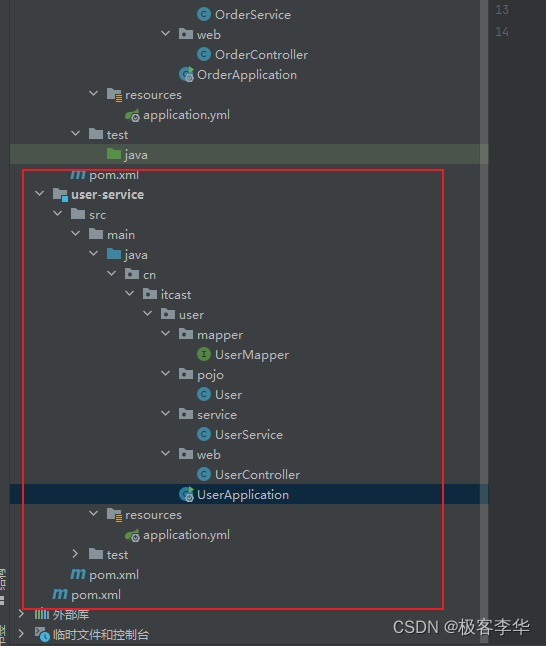Image resolution: width=546 pixels, height=646 pixels.
Task: Click the 外部库 external libraries icon
Action: 42,614
